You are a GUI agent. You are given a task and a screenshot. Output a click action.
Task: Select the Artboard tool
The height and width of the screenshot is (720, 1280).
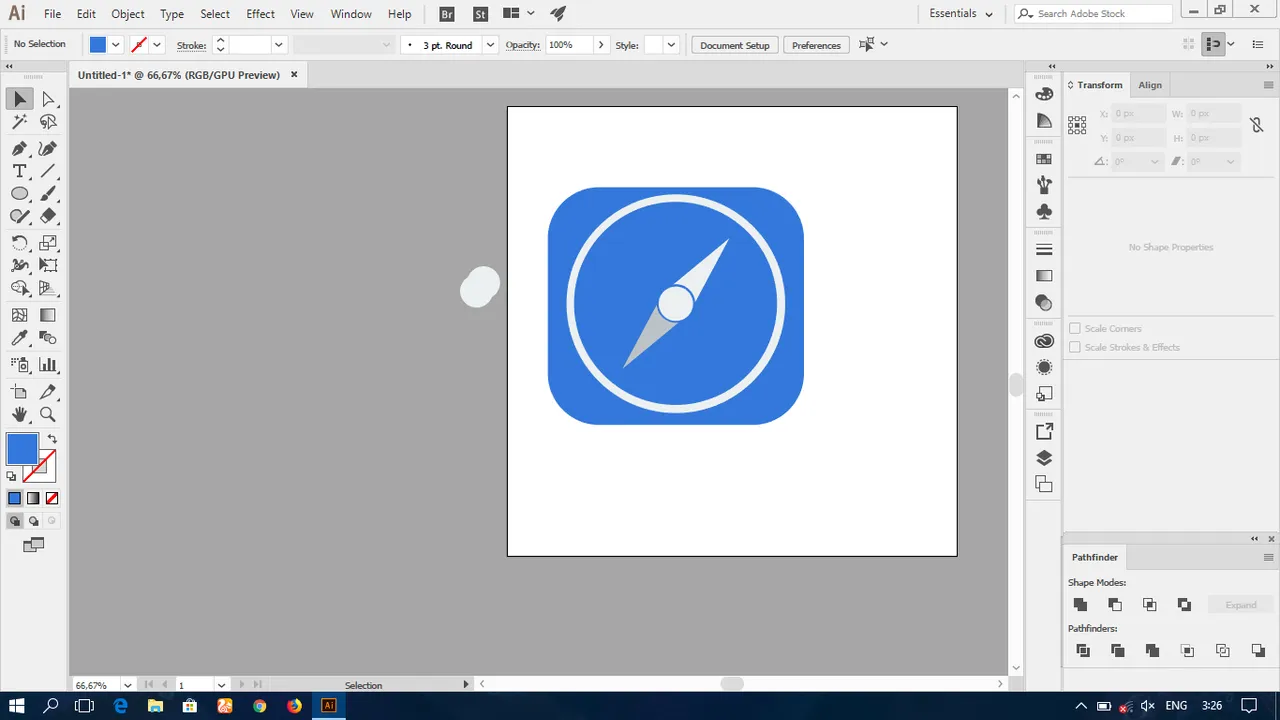coord(20,392)
